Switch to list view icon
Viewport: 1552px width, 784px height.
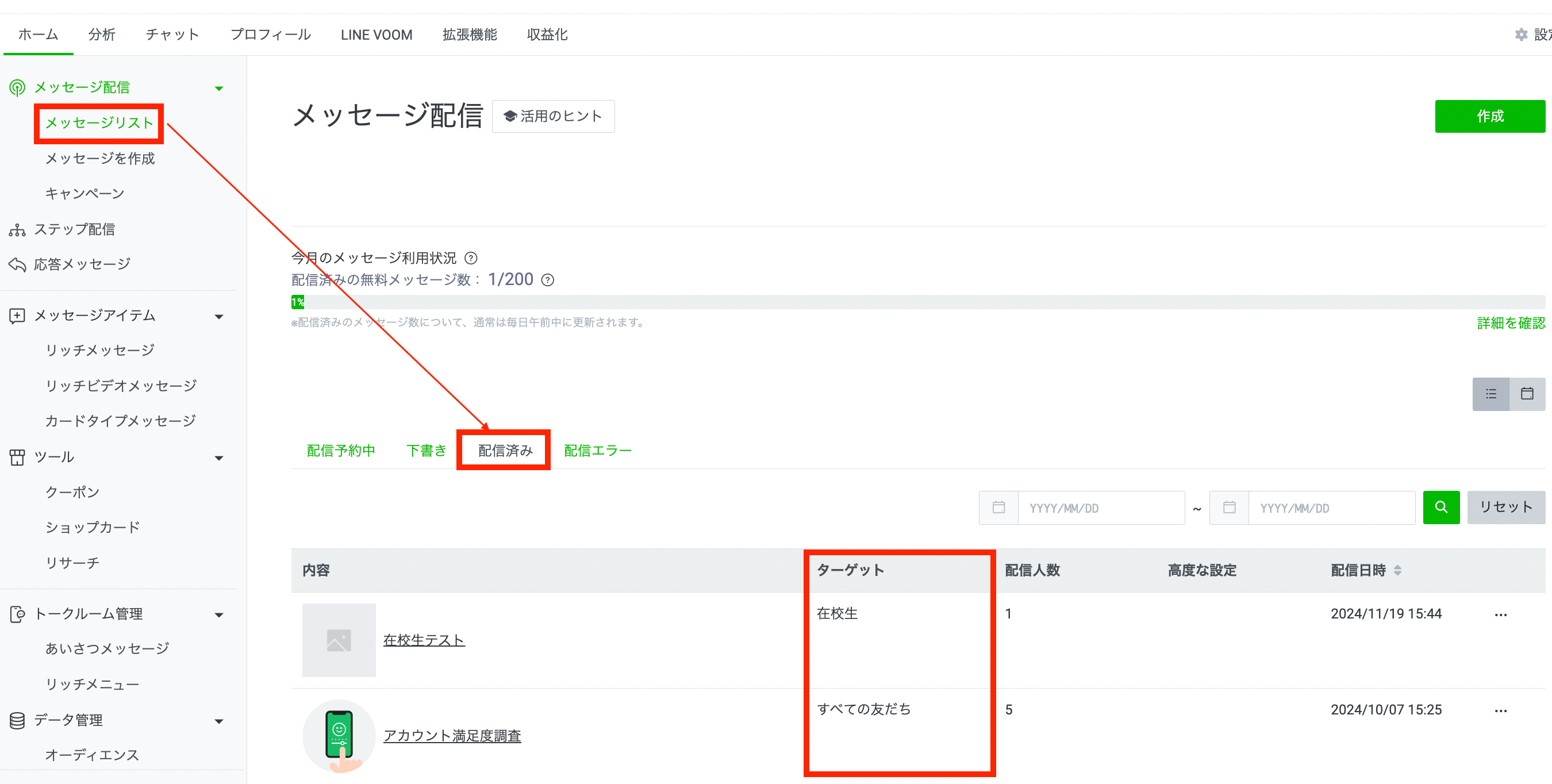[x=1490, y=394]
